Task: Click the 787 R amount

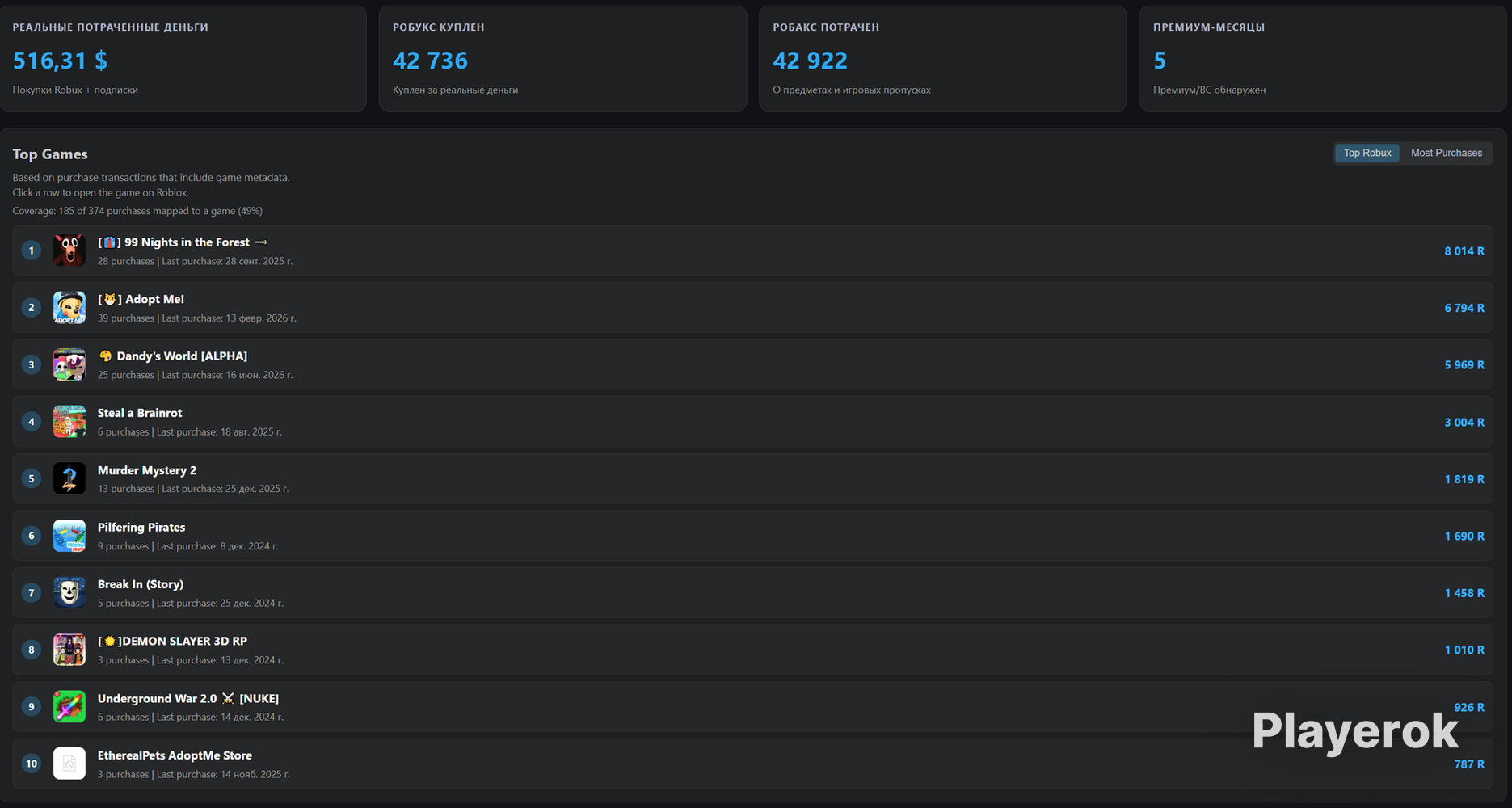Action: pos(1469,764)
